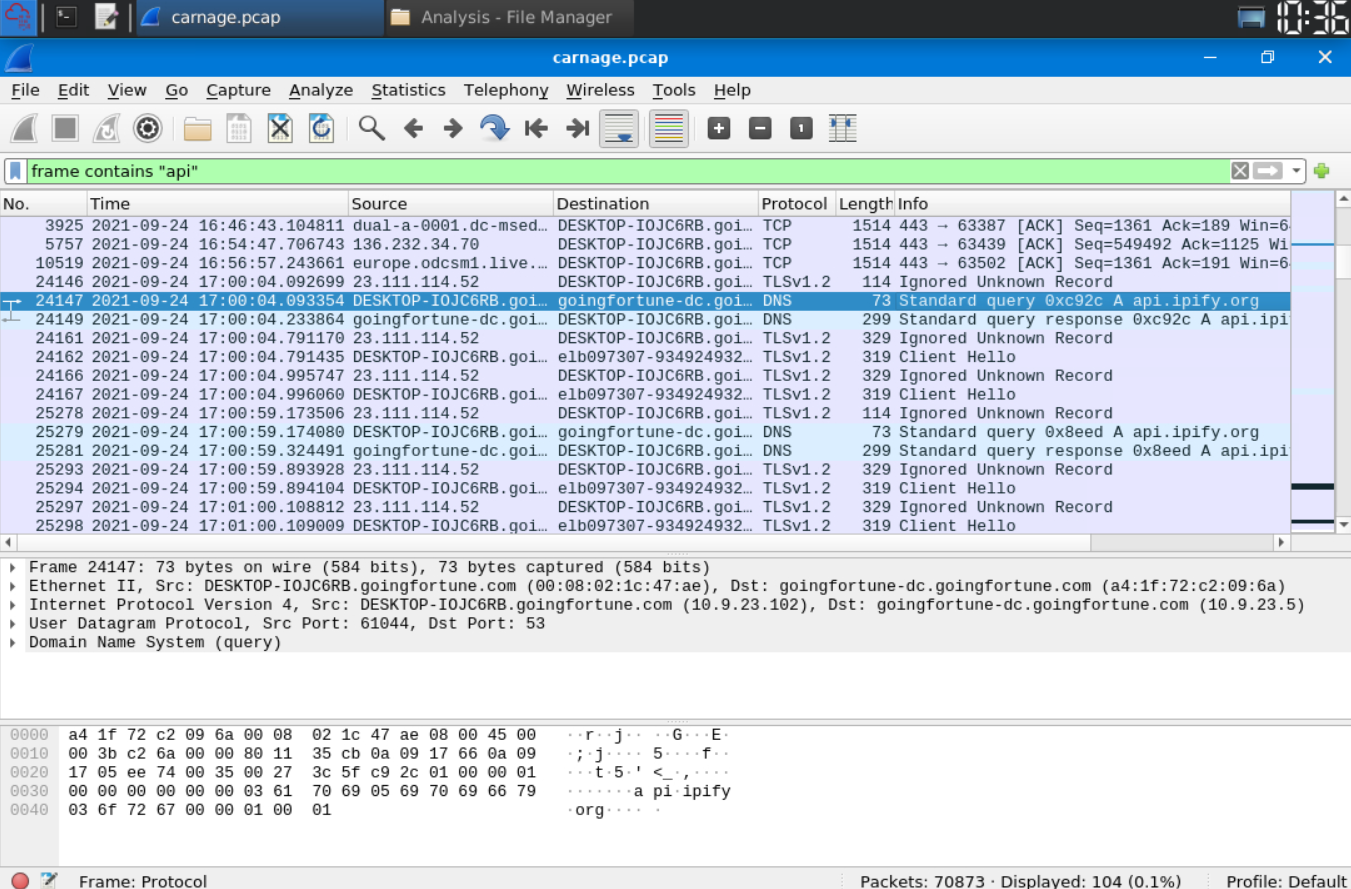Click Profile: Default in status bar
The image size is (1351, 889).
(1286, 881)
